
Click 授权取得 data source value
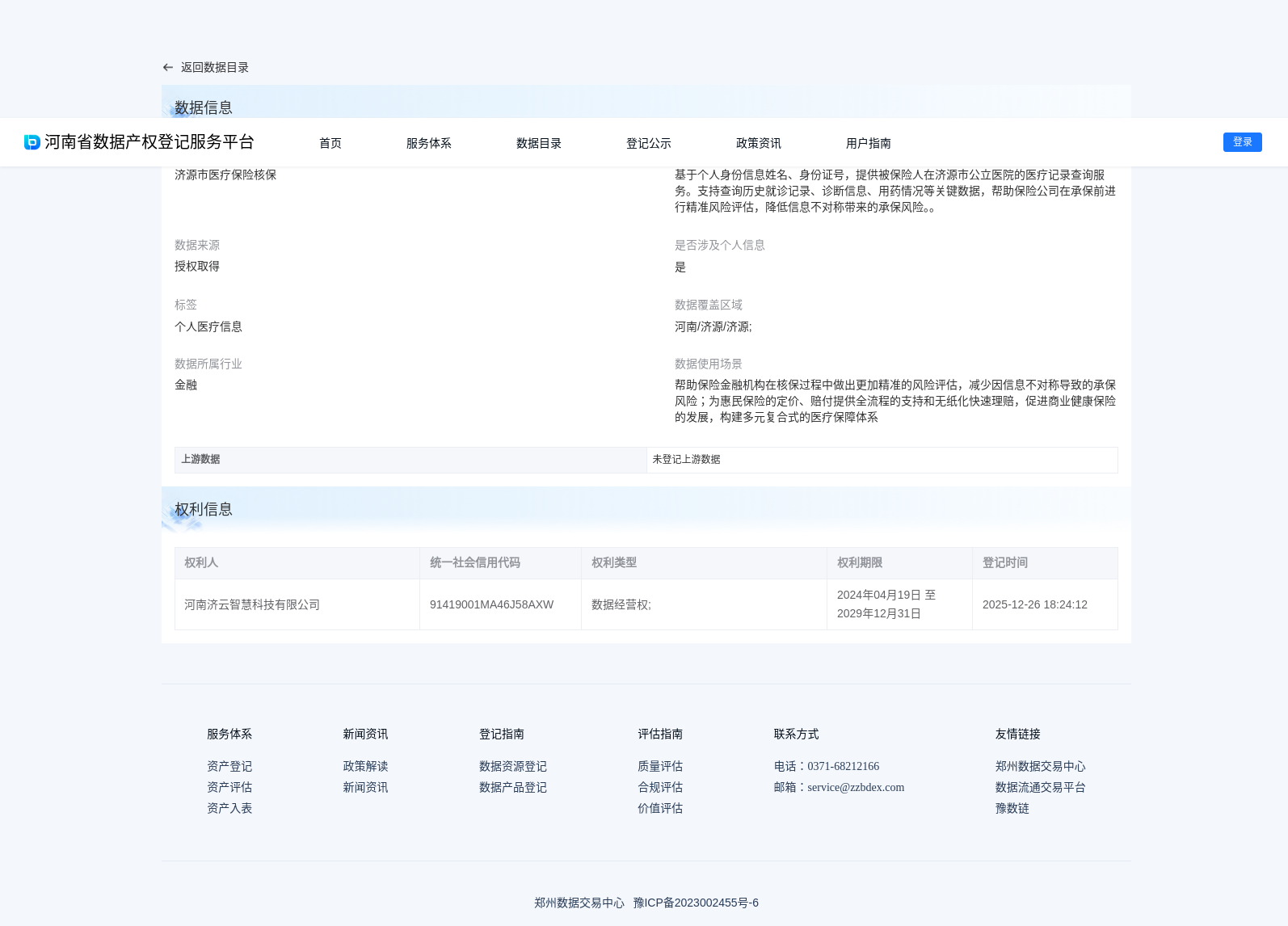(x=197, y=266)
